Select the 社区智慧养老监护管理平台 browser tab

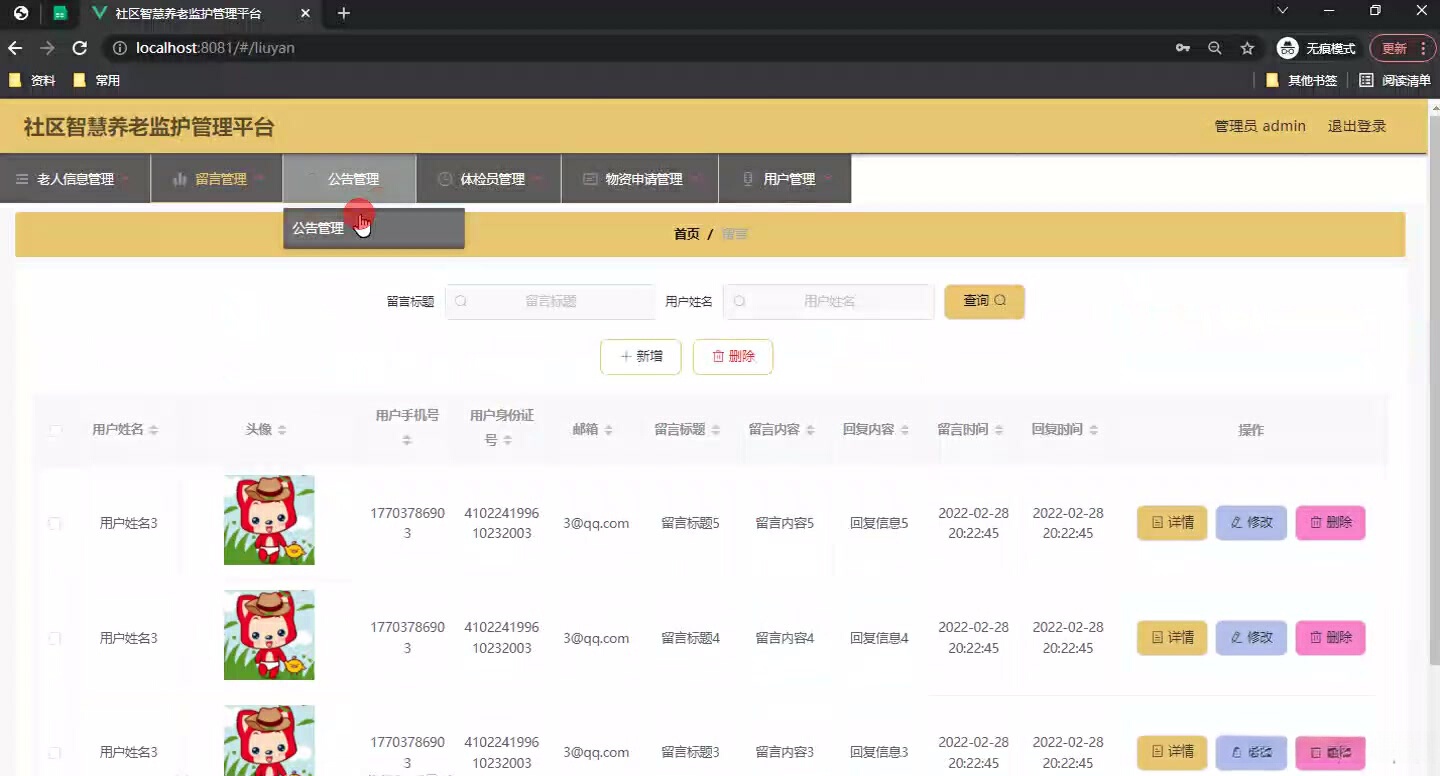199,14
